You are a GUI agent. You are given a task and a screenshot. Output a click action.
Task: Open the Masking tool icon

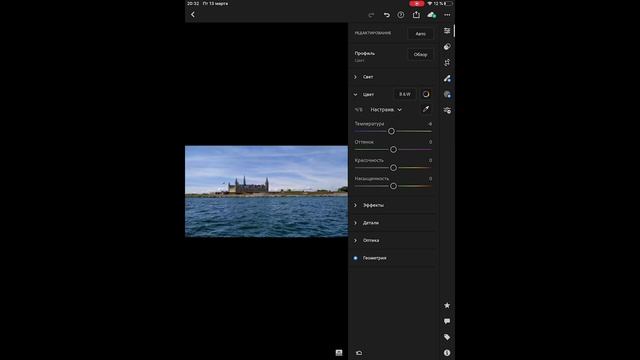tap(447, 94)
